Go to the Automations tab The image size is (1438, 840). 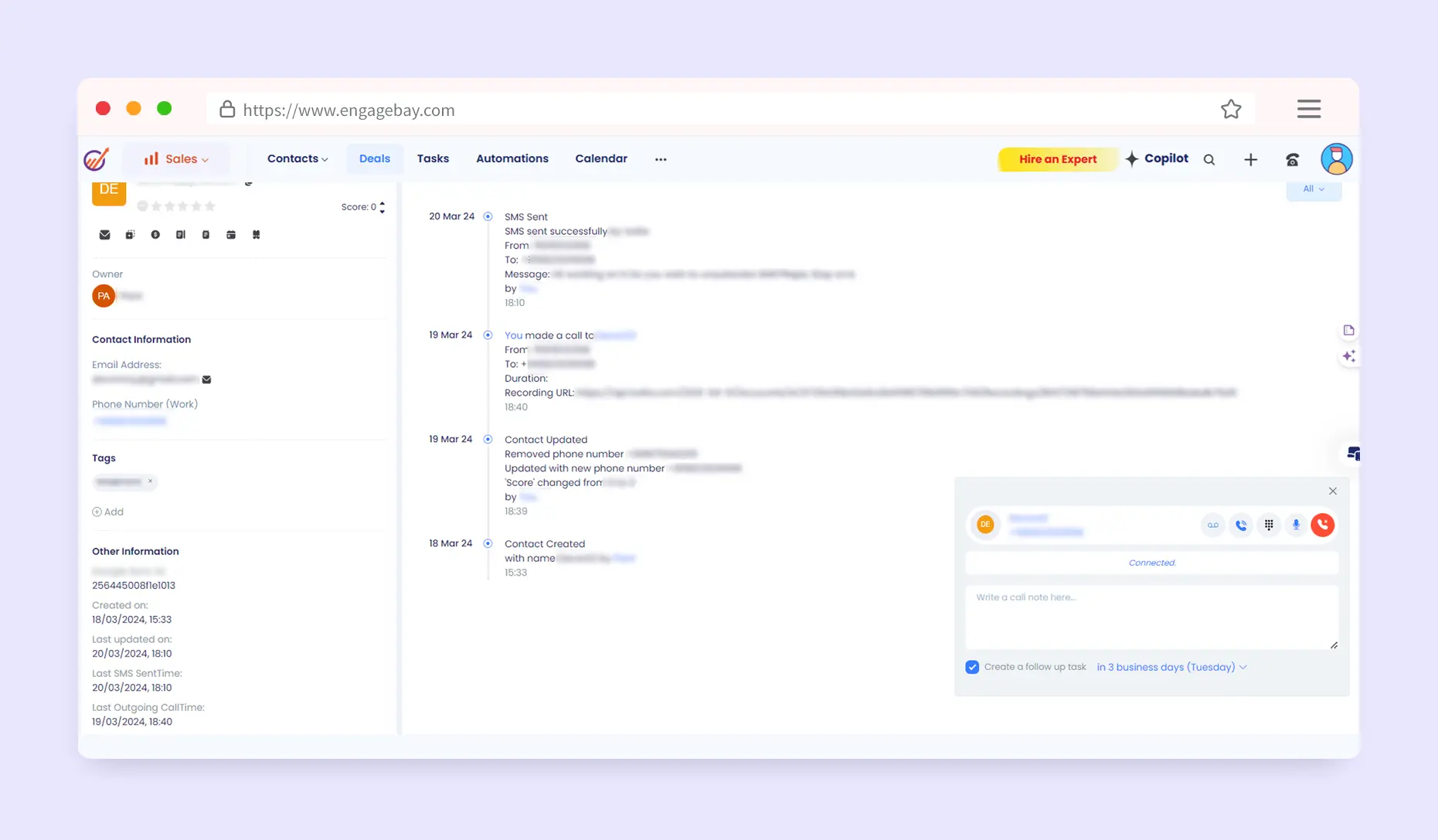512,159
